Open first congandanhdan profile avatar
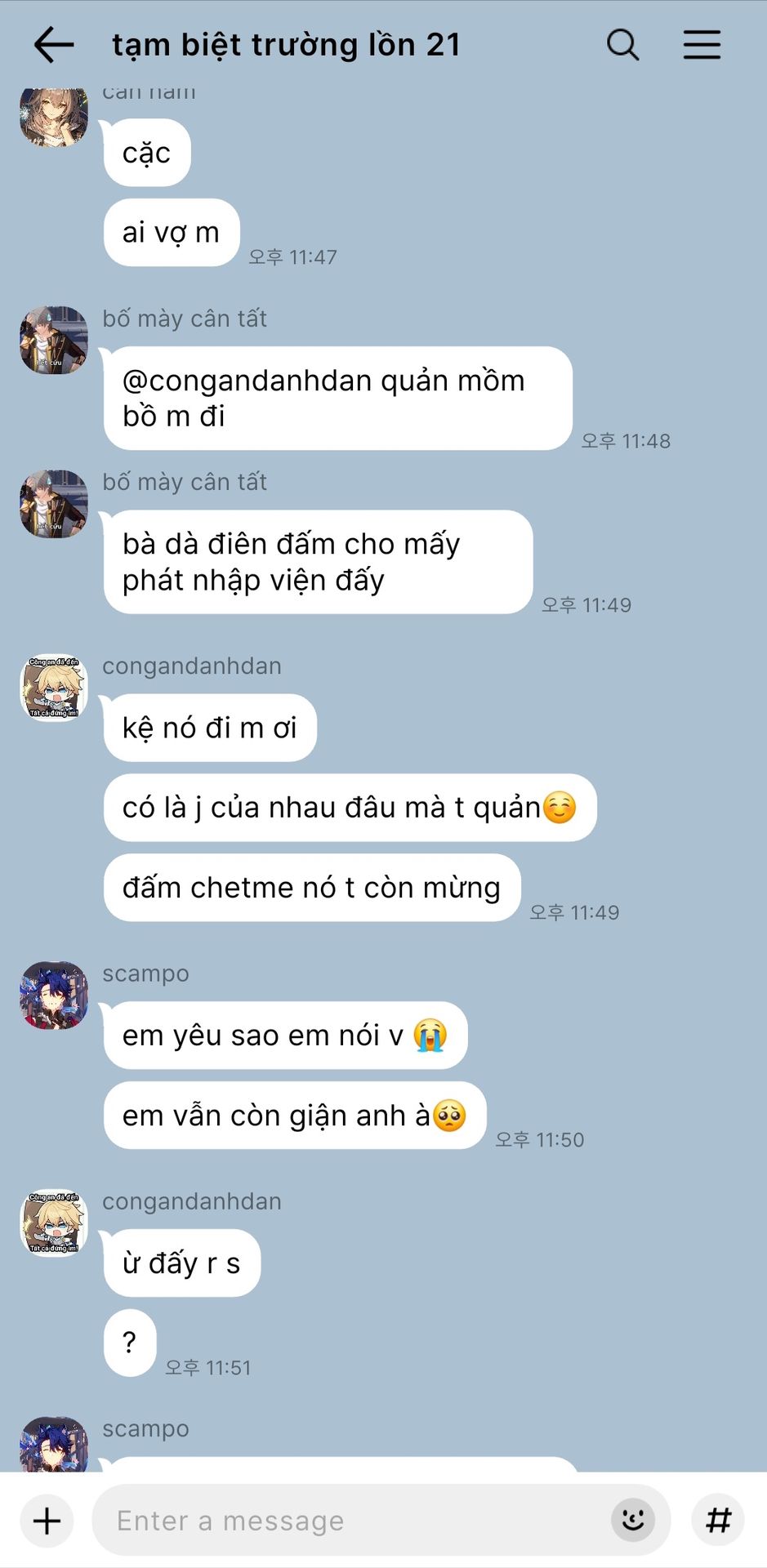 54,688
